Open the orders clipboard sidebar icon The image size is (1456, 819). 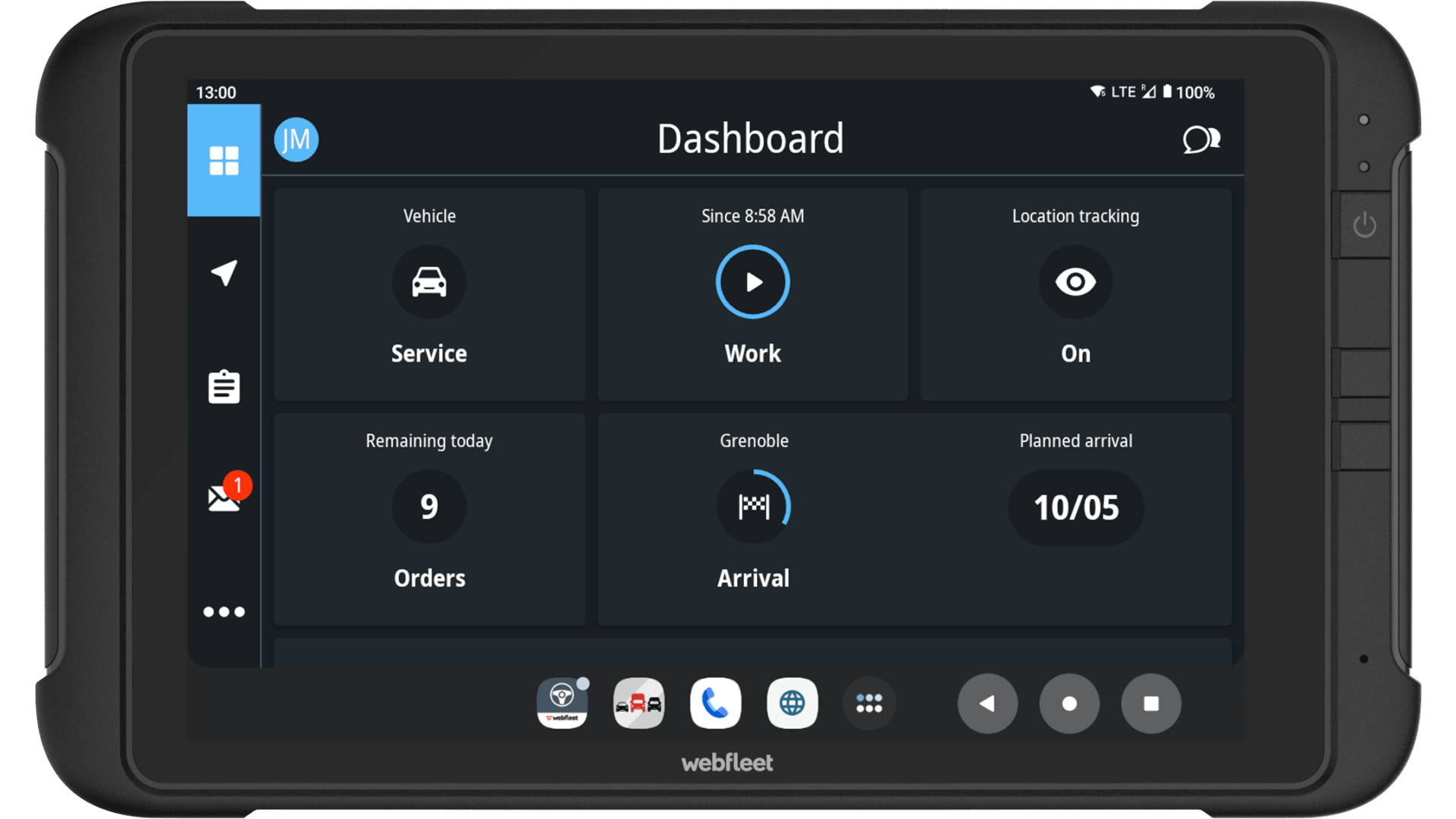click(x=224, y=387)
